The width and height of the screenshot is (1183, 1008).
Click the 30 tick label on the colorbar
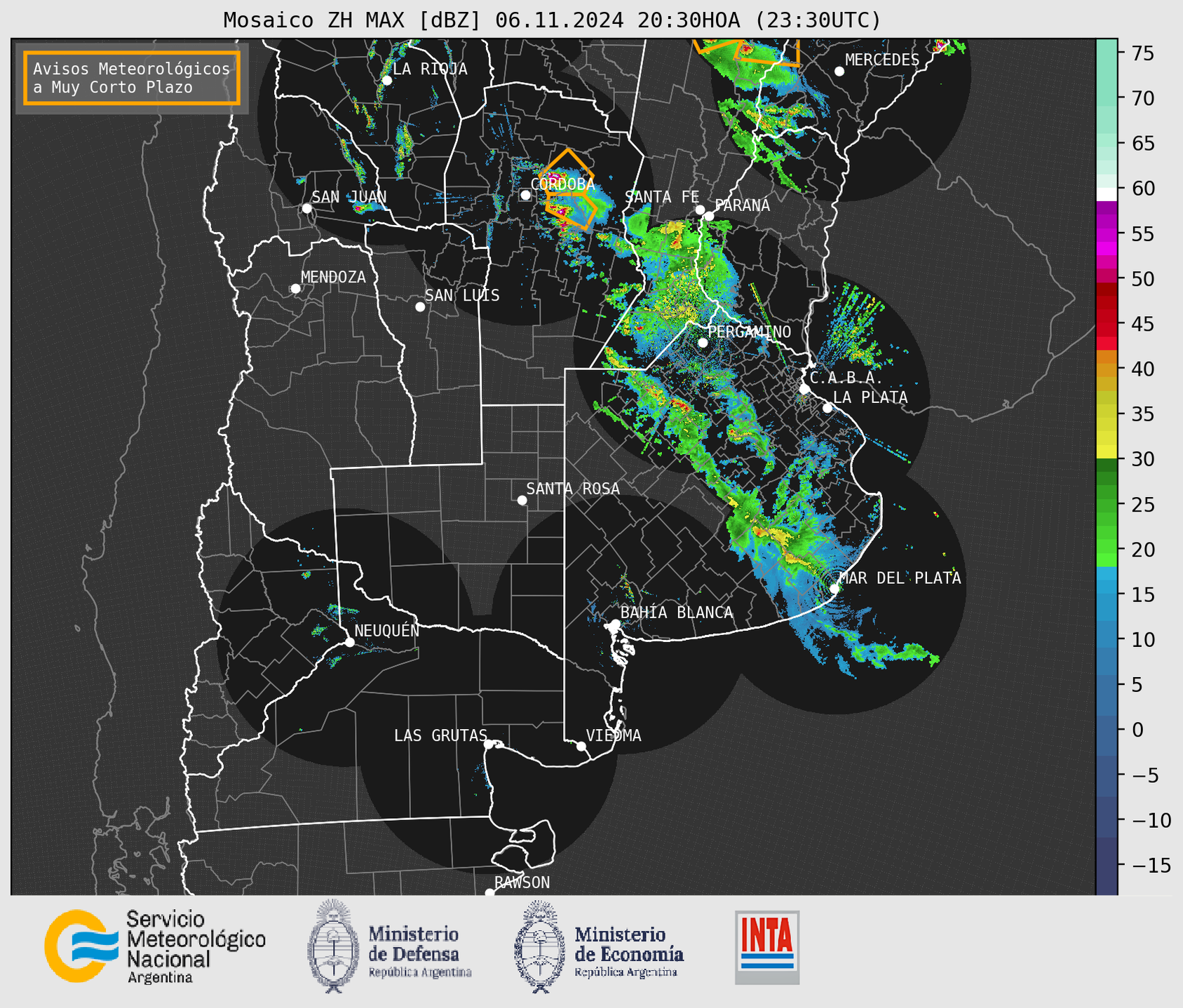[x=1142, y=459]
